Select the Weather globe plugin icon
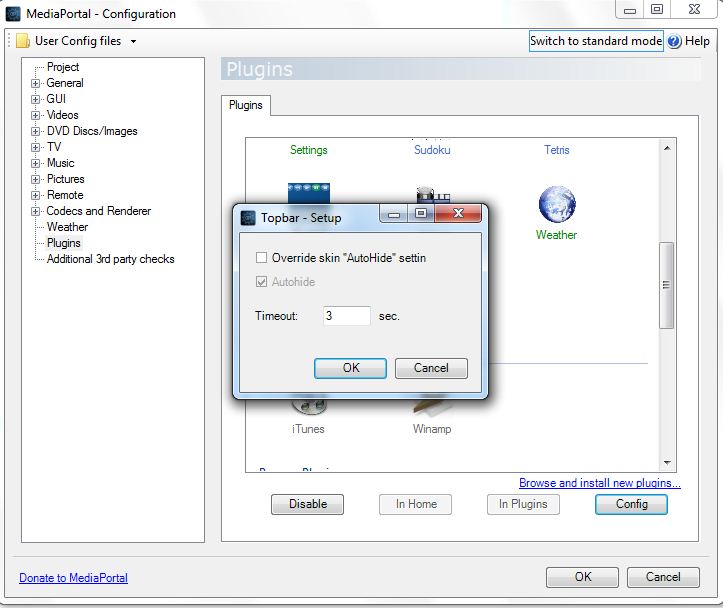Image resolution: width=723 pixels, height=608 pixels. click(x=557, y=204)
